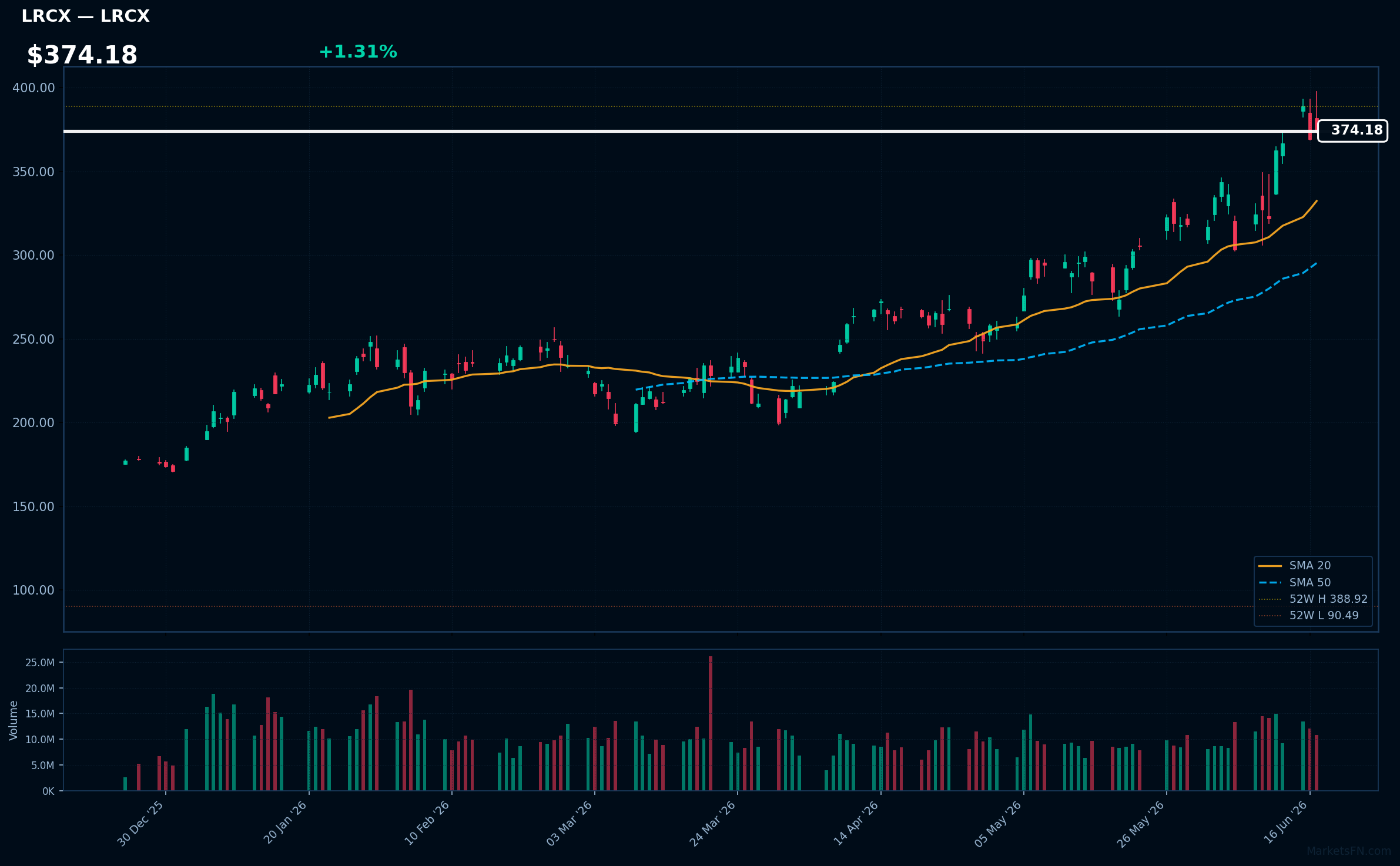Click the 52W L 90.49 legend entry
The height and width of the screenshot is (866, 1400).
click(x=1308, y=616)
